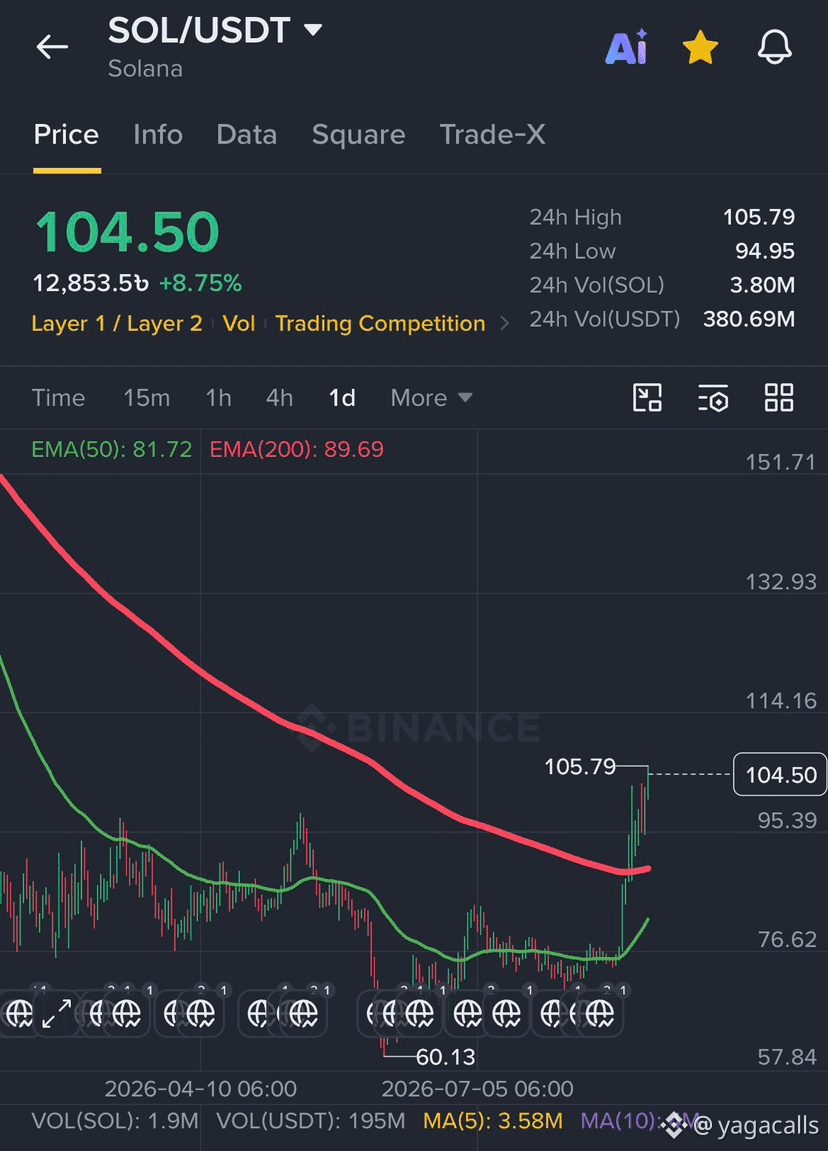
Task: Tap the 60.13 low marker label
Action: (446, 1057)
